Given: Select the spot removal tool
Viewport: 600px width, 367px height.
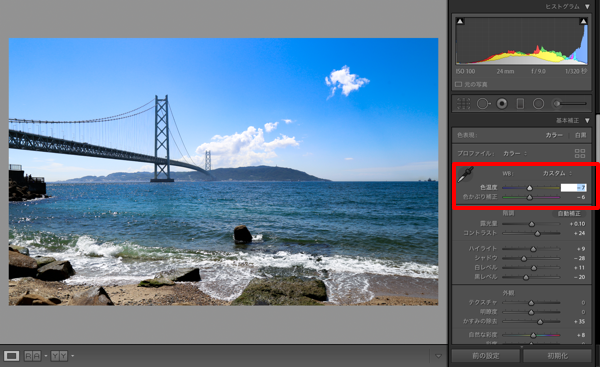Looking at the screenshot, I should click(x=483, y=103).
